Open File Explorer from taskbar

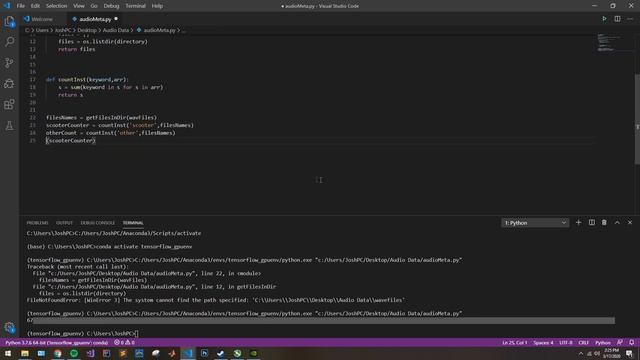click(24, 353)
